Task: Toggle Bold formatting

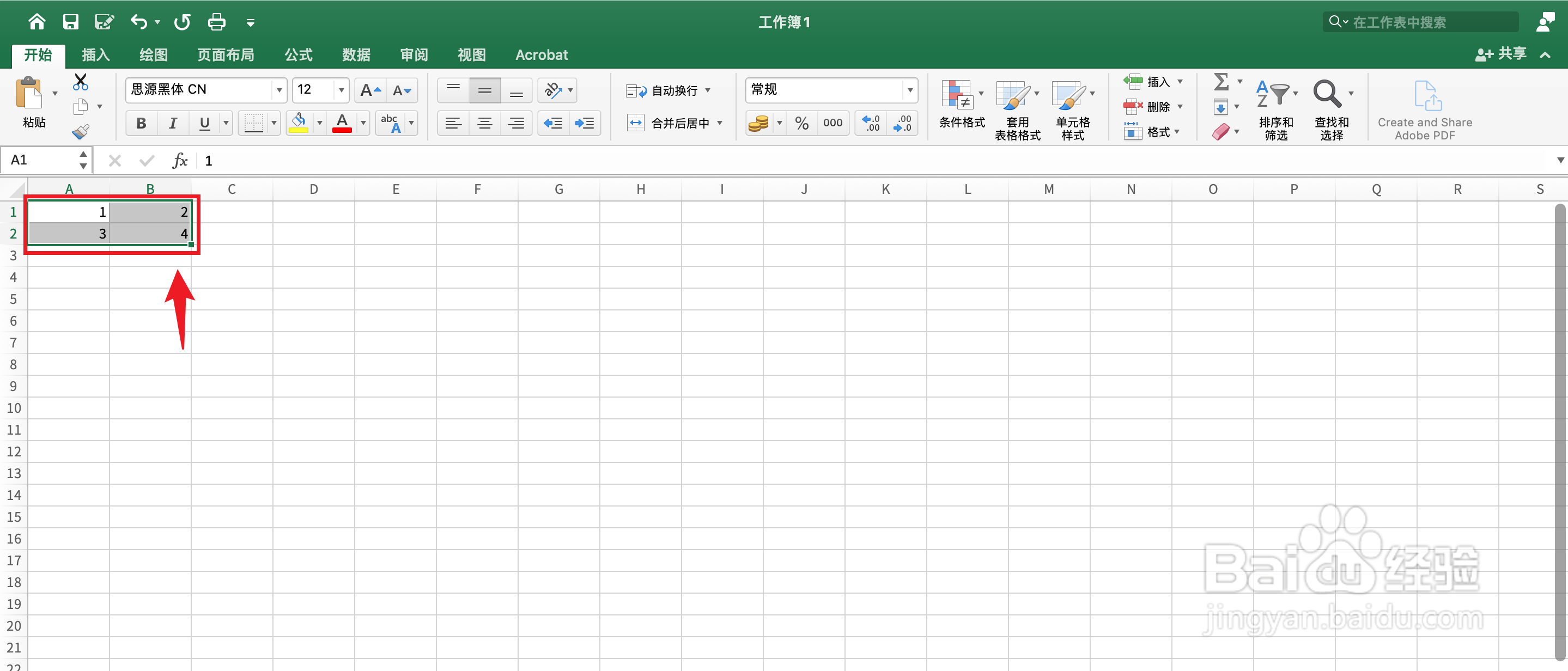Action: point(141,124)
